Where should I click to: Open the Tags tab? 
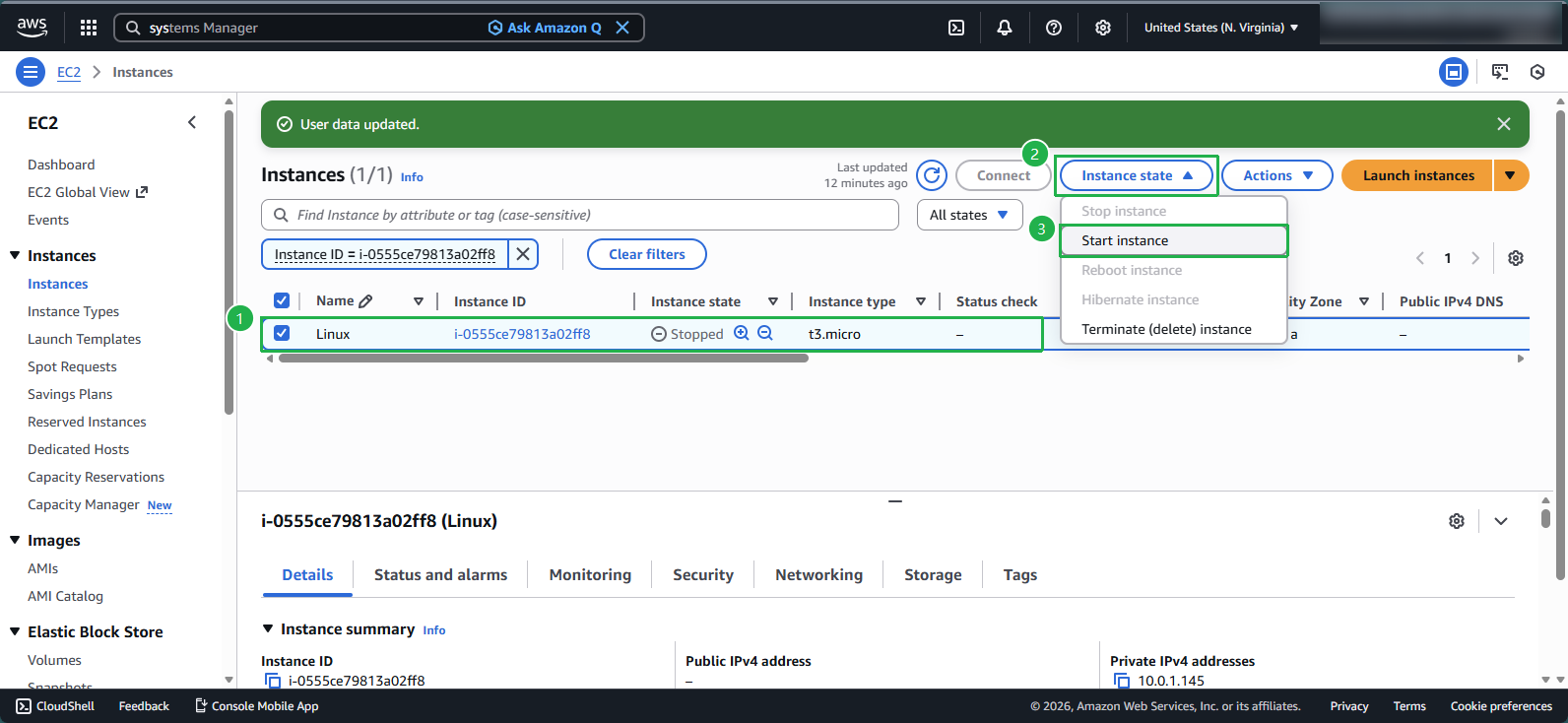click(x=1019, y=575)
